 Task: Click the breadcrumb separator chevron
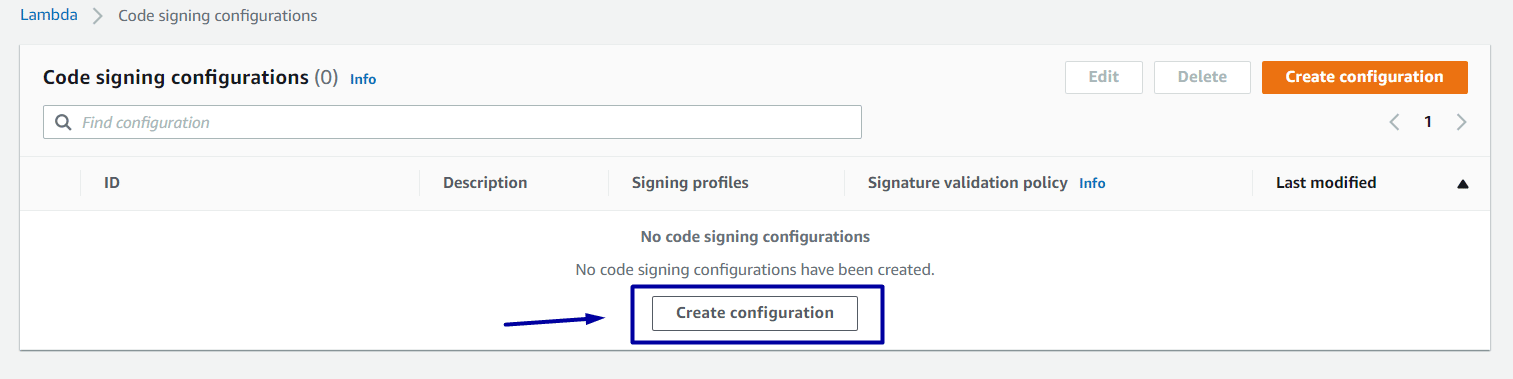click(x=98, y=16)
